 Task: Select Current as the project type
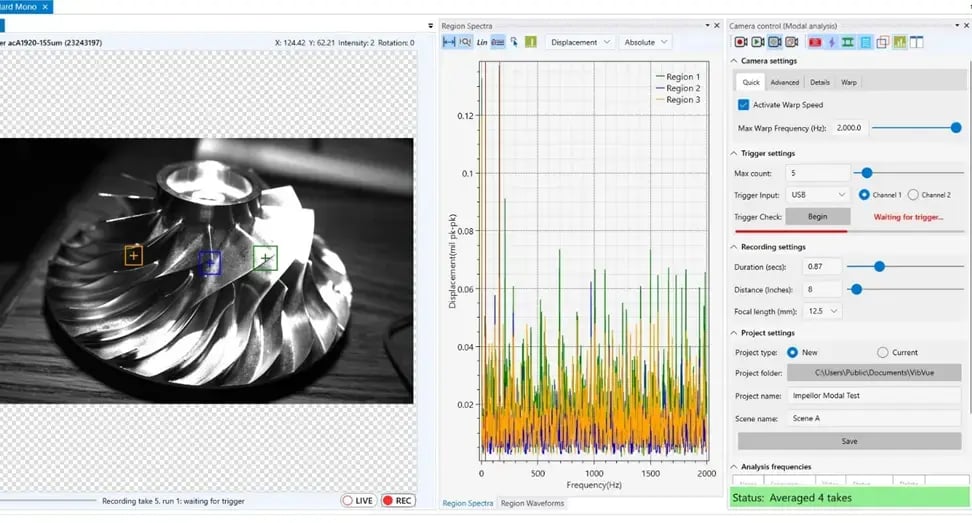pyautogui.click(x=883, y=352)
